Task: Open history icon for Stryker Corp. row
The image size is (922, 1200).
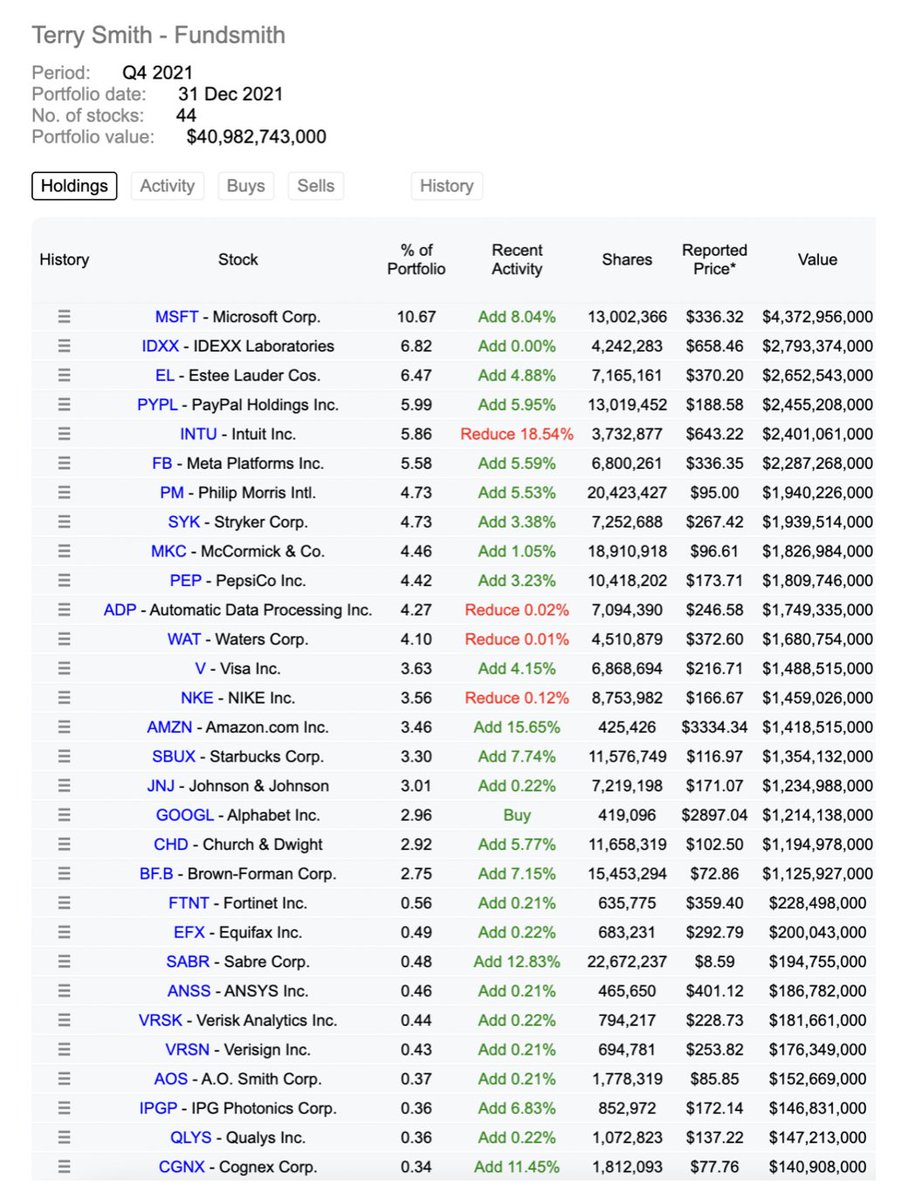Action: 64,522
